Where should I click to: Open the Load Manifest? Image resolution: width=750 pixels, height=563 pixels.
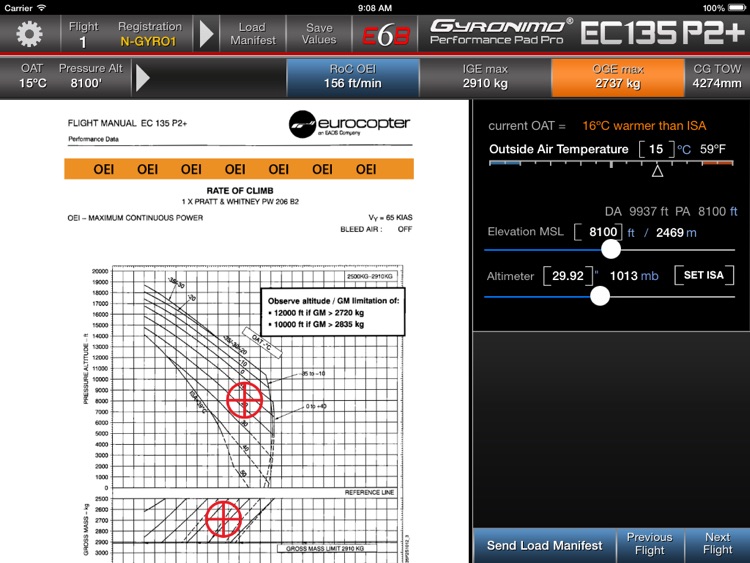pyautogui.click(x=253, y=34)
